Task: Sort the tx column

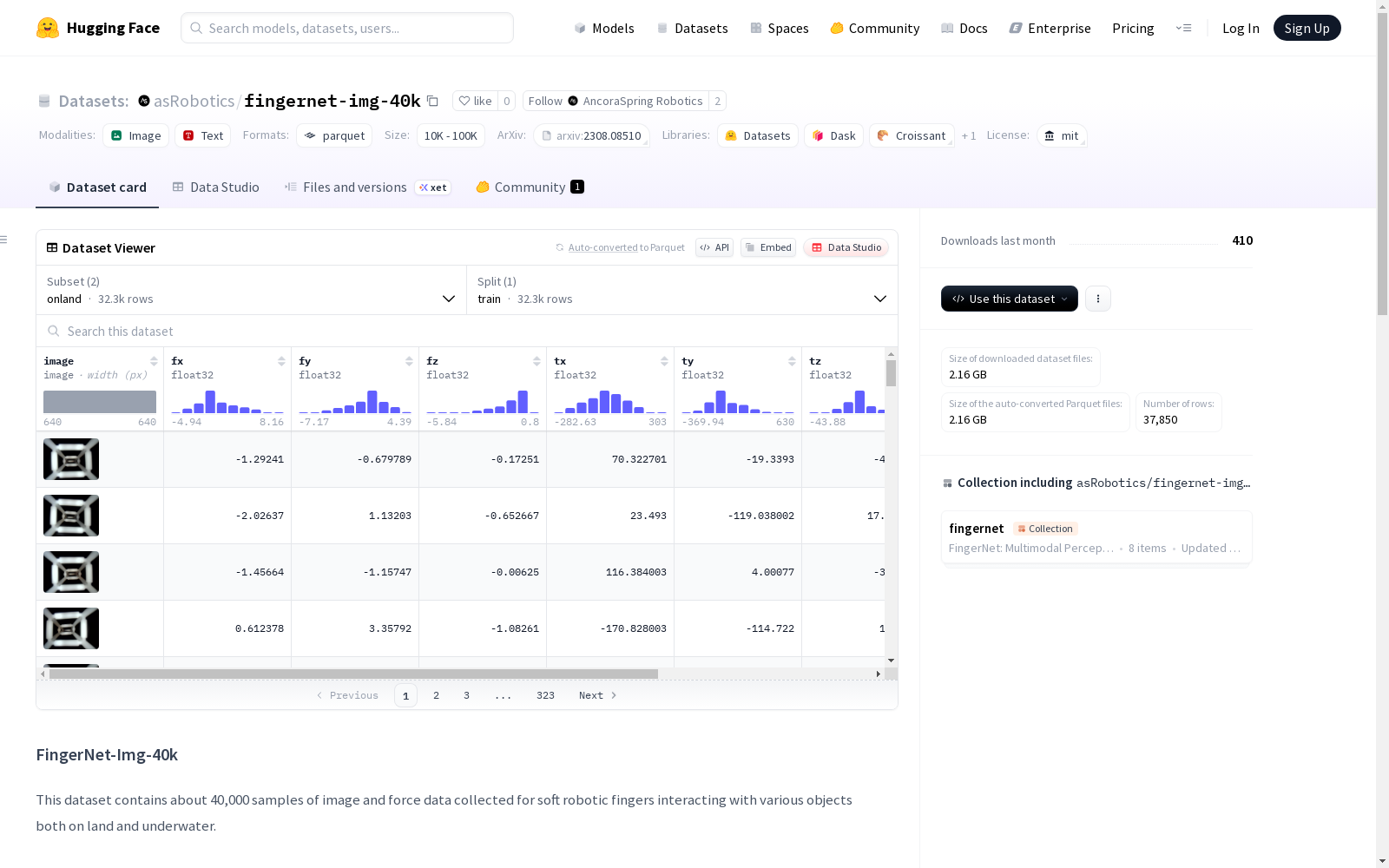Action: (x=664, y=361)
